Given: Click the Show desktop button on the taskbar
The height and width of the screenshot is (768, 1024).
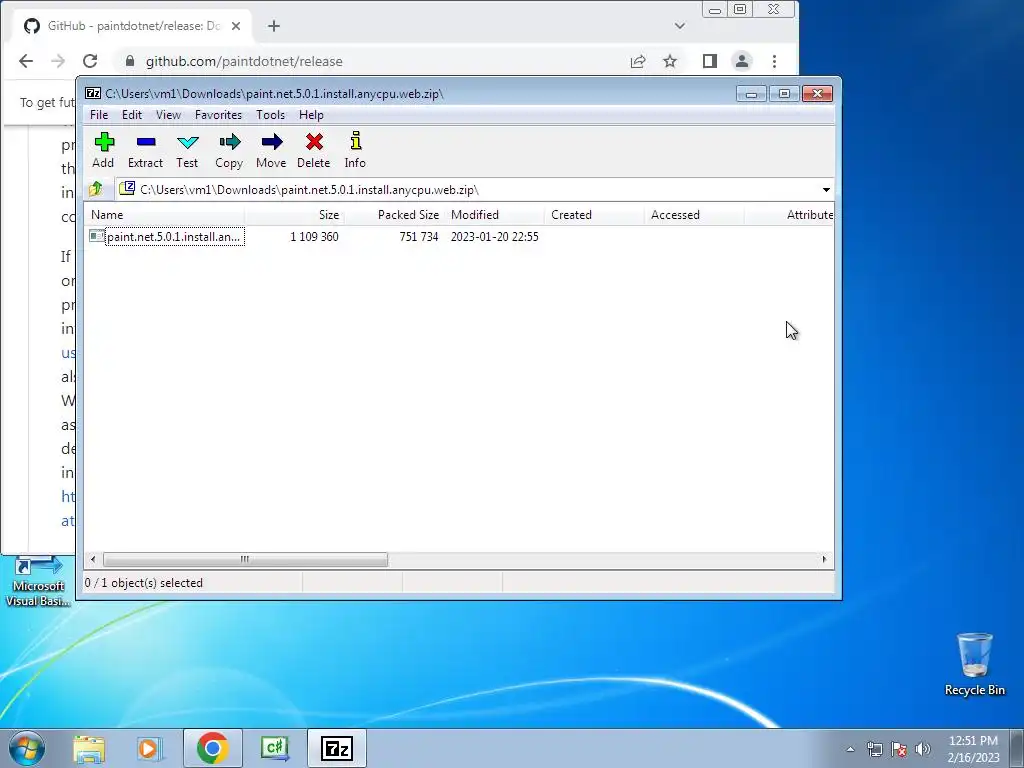Looking at the screenshot, I should (x=1017, y=748).
